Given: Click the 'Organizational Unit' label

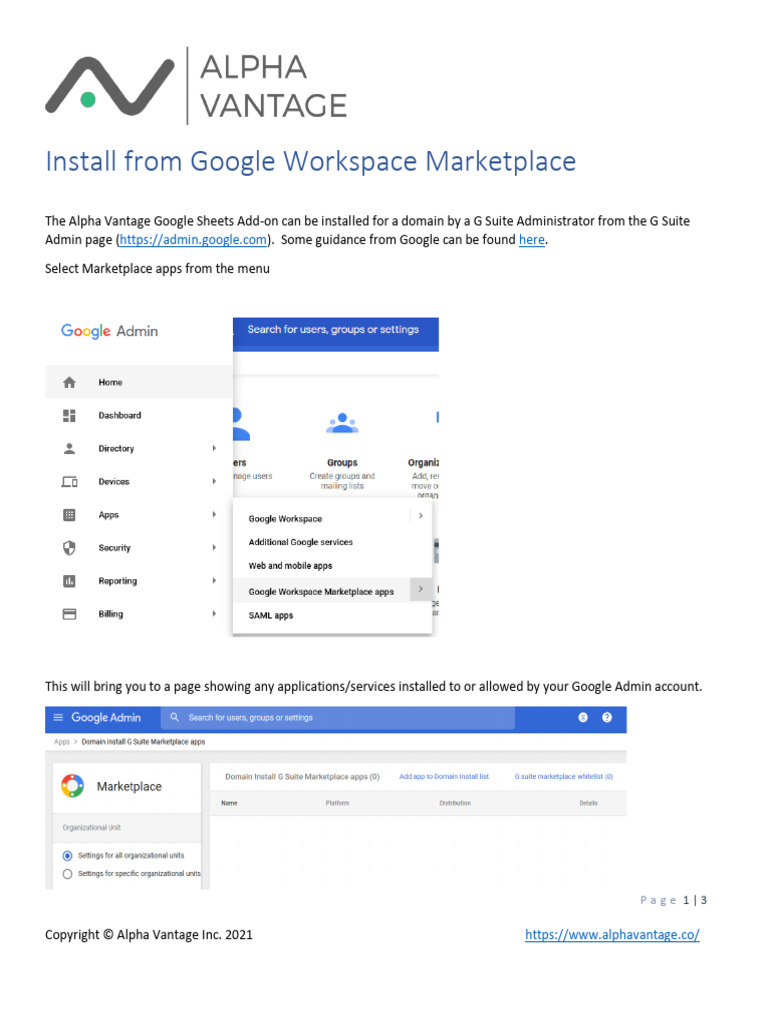Looking at the screenshot, I should (x=91, y=827).
